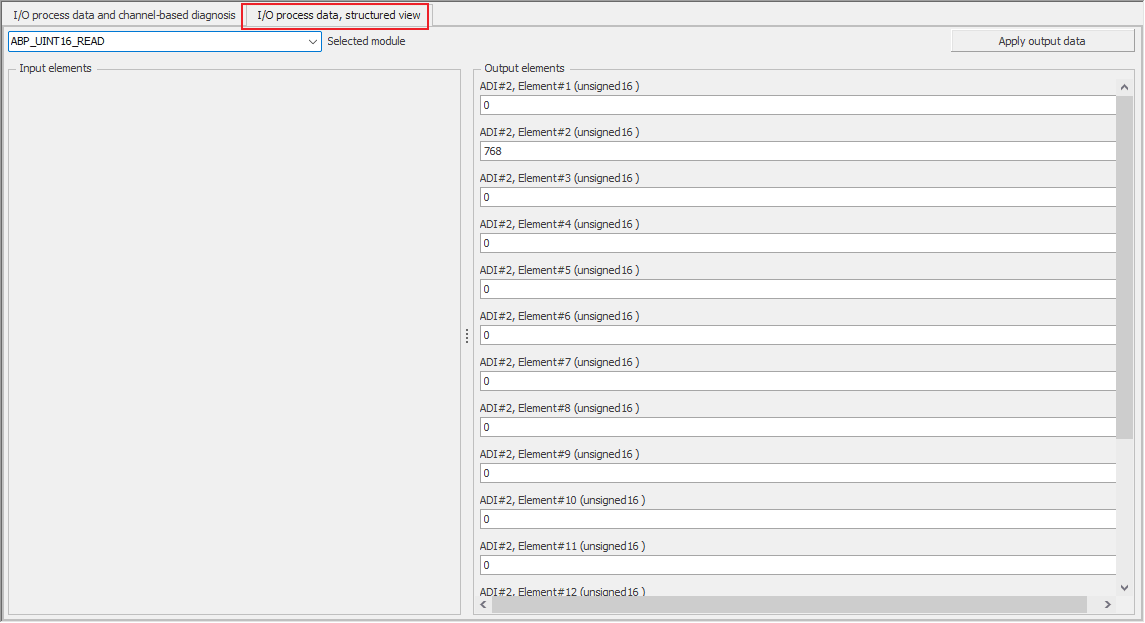Click the splitter handle between input and output panels
Image resolution: width=1145 pixels, height=623 pixels.
[467, 336]
